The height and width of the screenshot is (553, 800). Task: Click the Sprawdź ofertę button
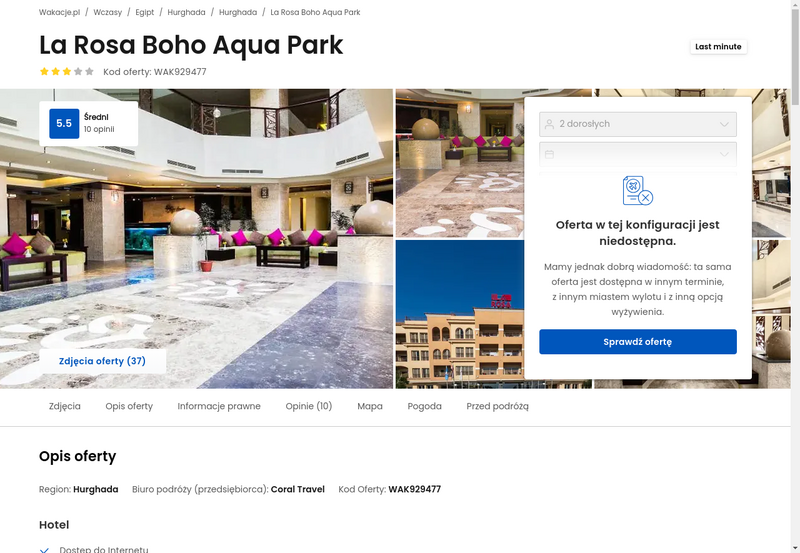click(638, 342)
